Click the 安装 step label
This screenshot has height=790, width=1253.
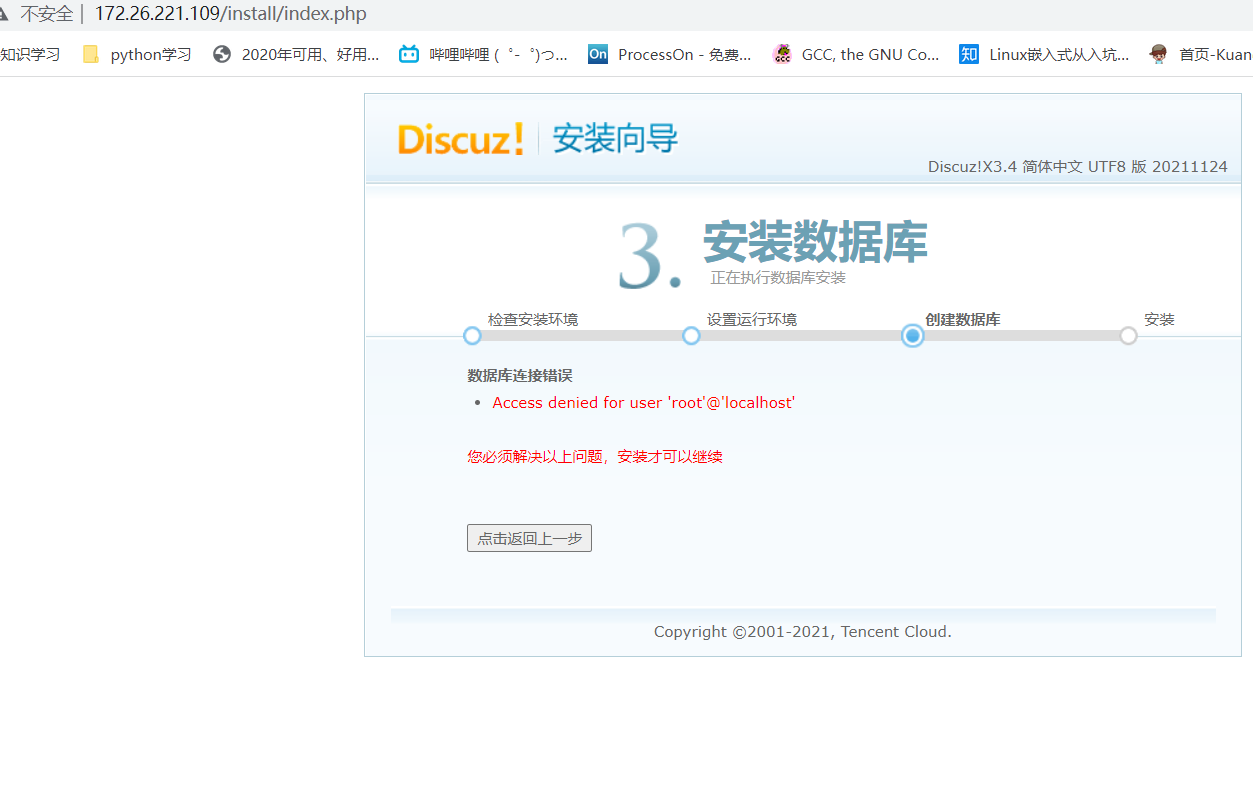click(x=1159, y=320)
